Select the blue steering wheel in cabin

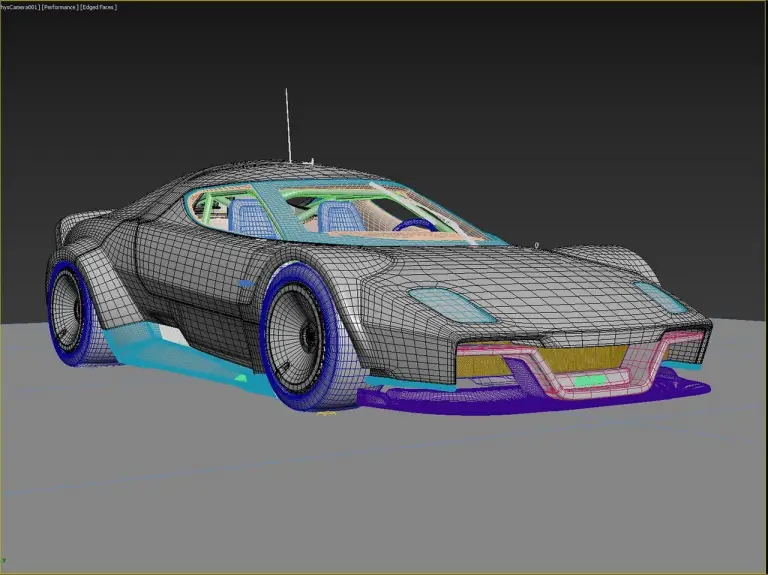point(416,225)
